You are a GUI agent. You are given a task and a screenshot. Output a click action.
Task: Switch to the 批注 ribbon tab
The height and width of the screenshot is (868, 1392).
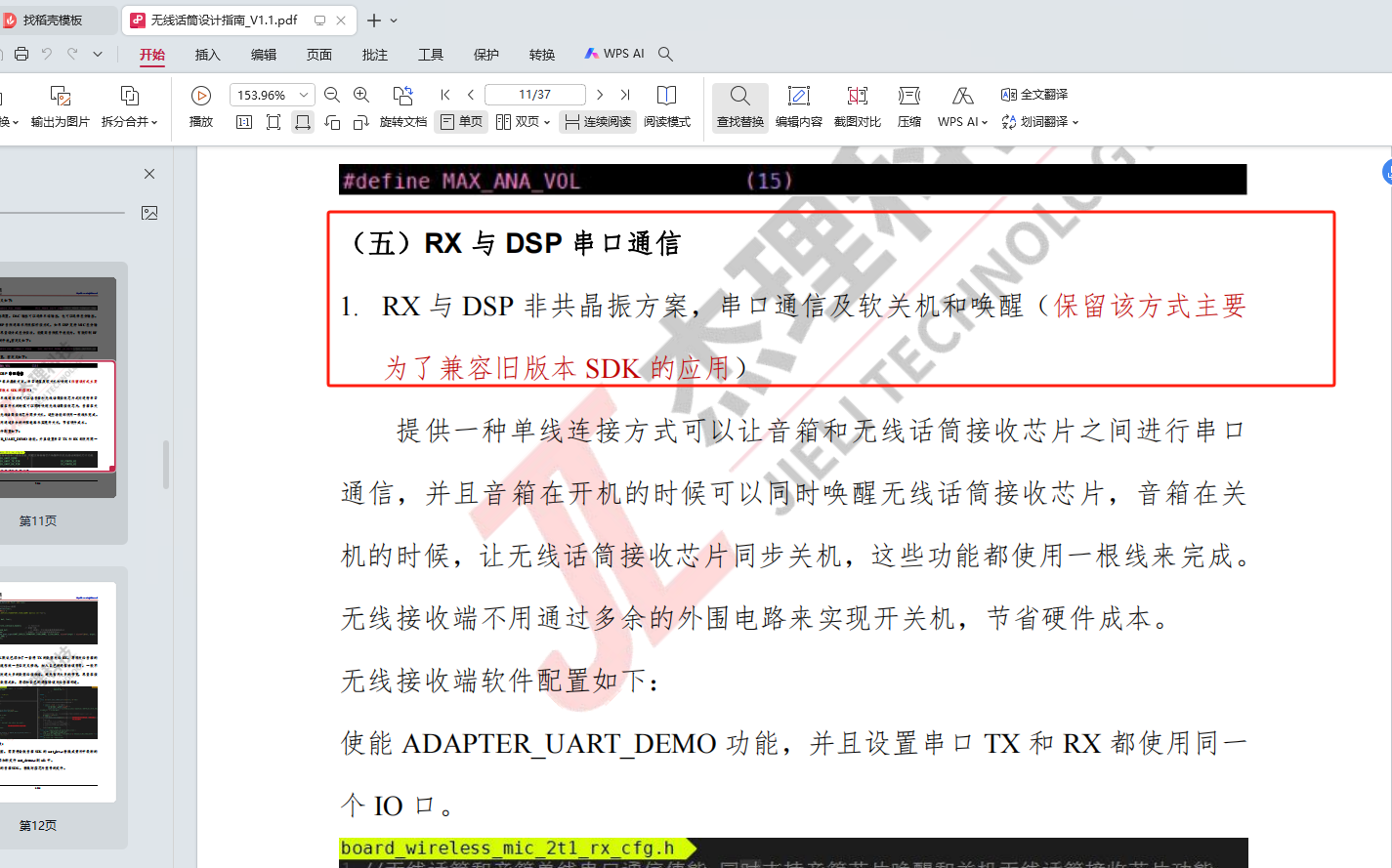point(375,55)
